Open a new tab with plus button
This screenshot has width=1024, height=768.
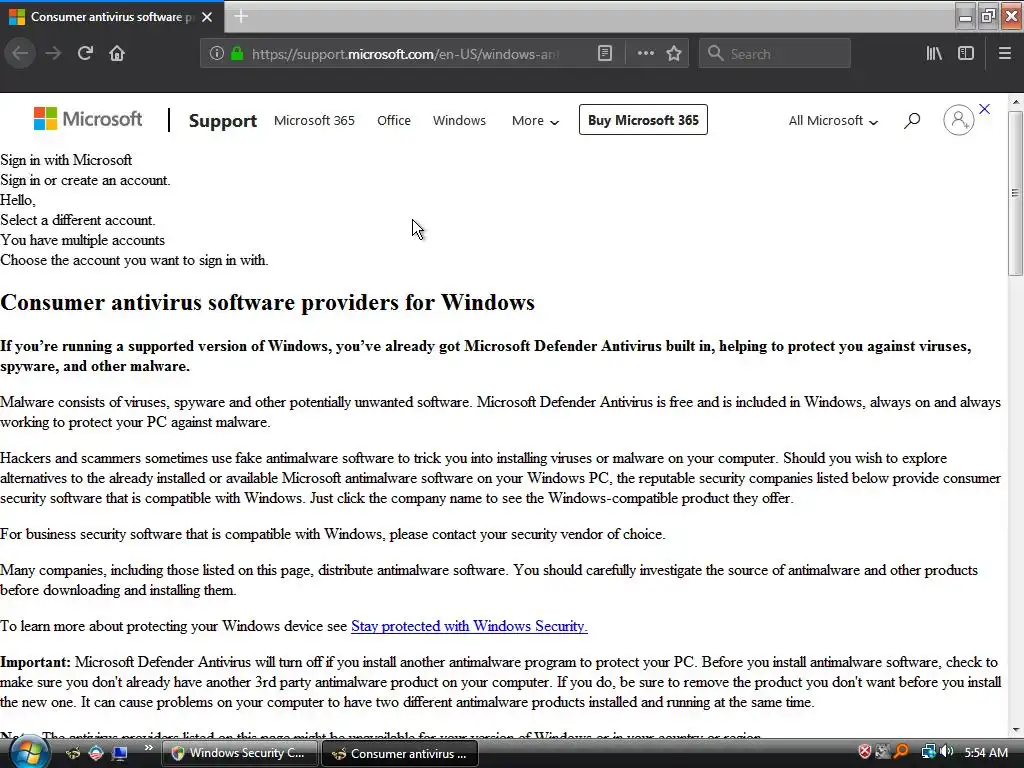click(x=241, y=16)
